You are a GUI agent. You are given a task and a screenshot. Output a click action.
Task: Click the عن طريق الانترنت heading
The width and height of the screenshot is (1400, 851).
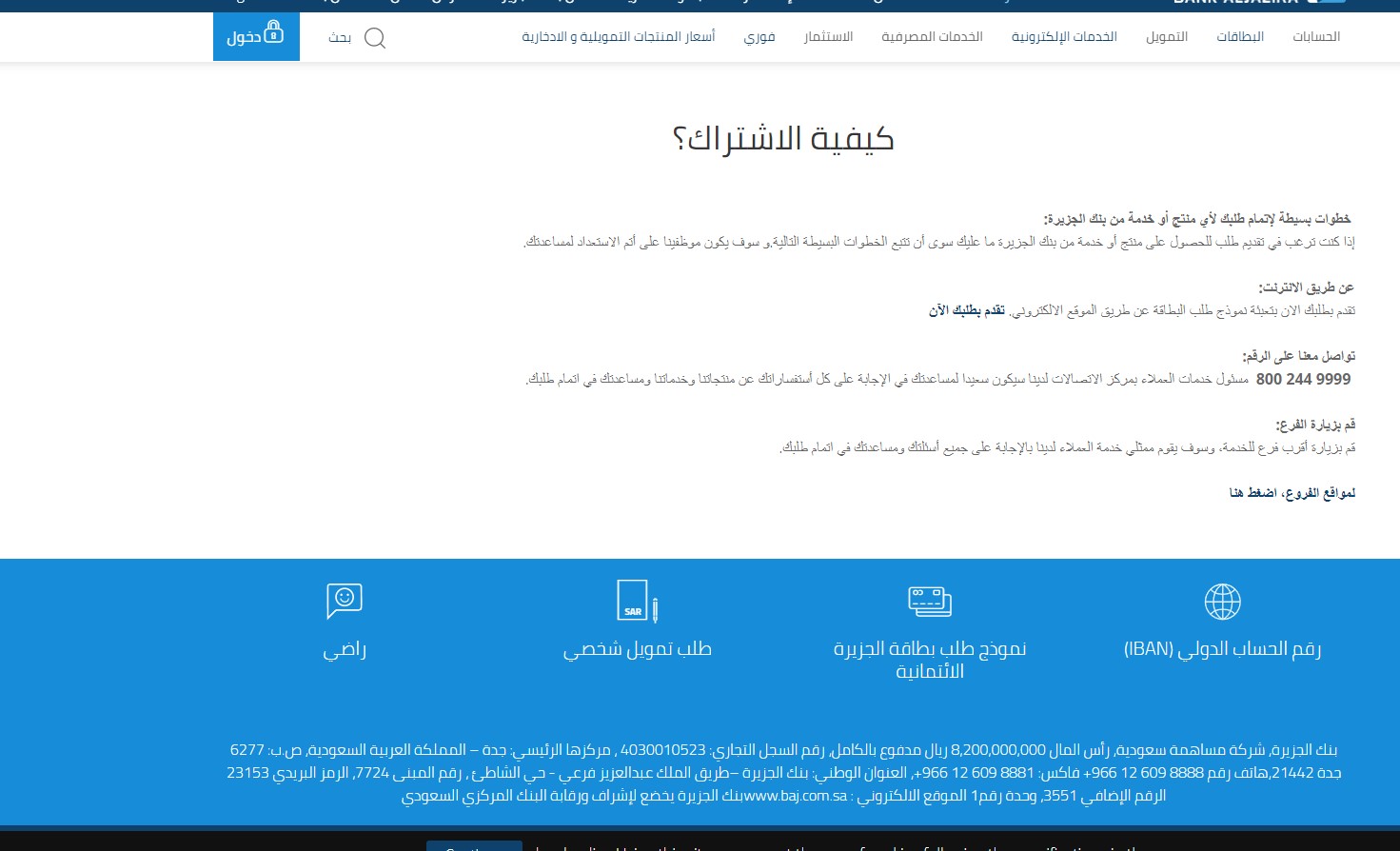(1307, 287)
